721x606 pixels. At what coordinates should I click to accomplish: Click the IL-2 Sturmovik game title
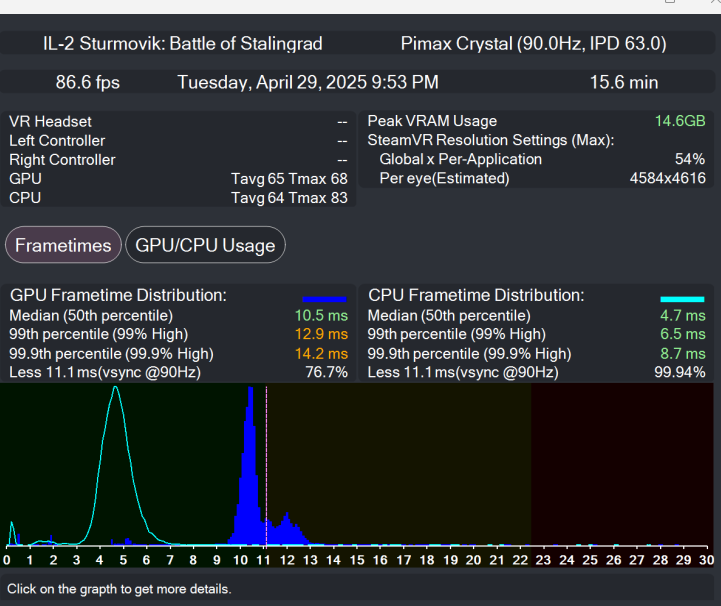pyautogui.click(x=183, y=44)
